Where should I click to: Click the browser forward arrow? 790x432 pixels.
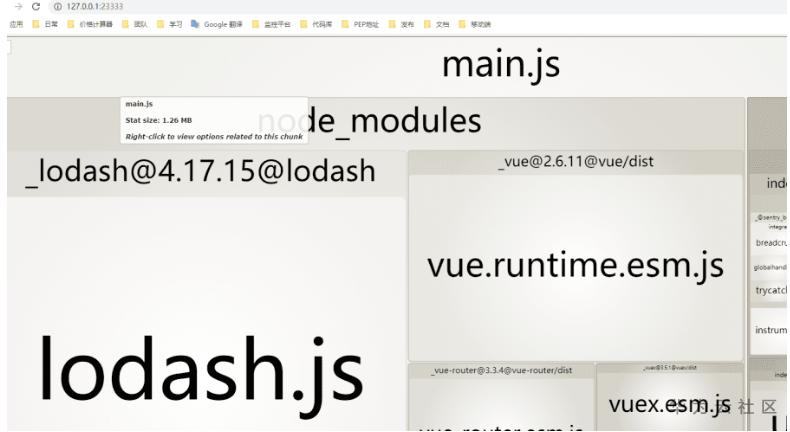[x=19, y=7]
